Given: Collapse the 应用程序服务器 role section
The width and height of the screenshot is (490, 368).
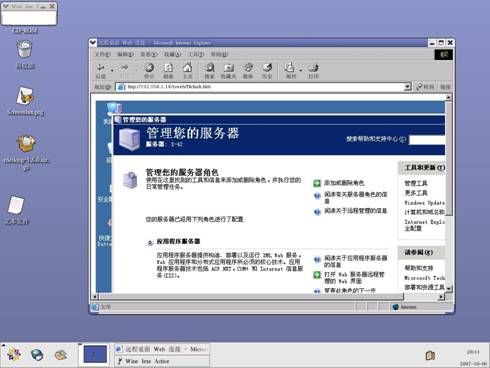Looking at the screenshot, I should coord(150,243).
